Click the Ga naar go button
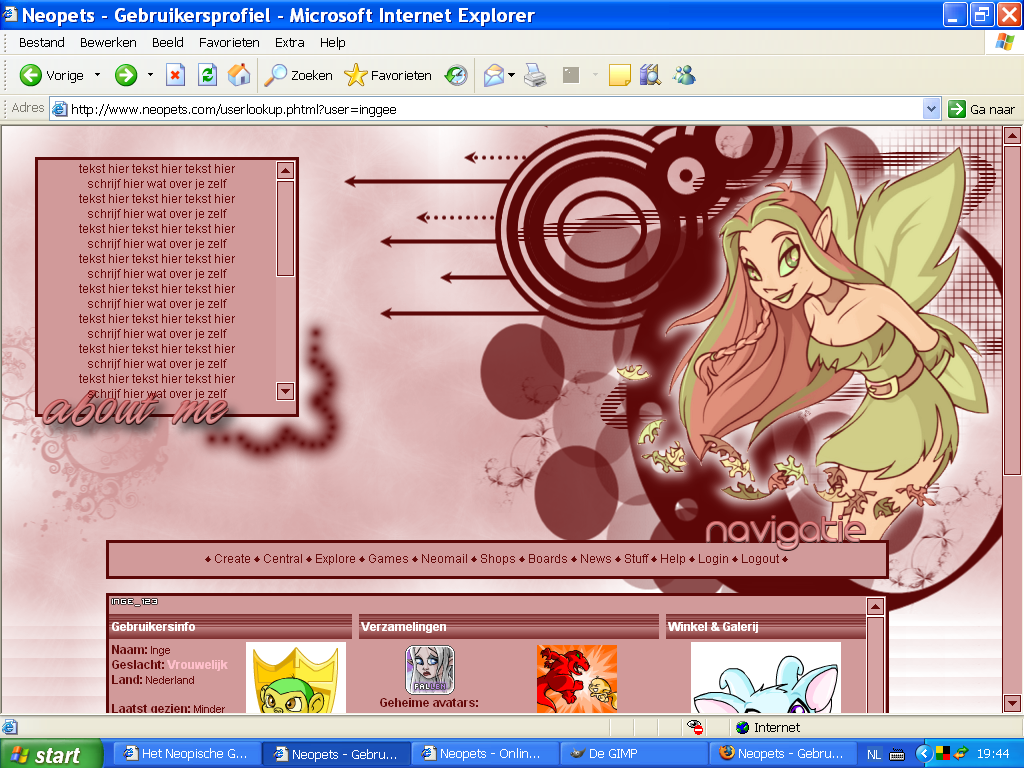This screenshot has width=1024, height=768. 982,109
